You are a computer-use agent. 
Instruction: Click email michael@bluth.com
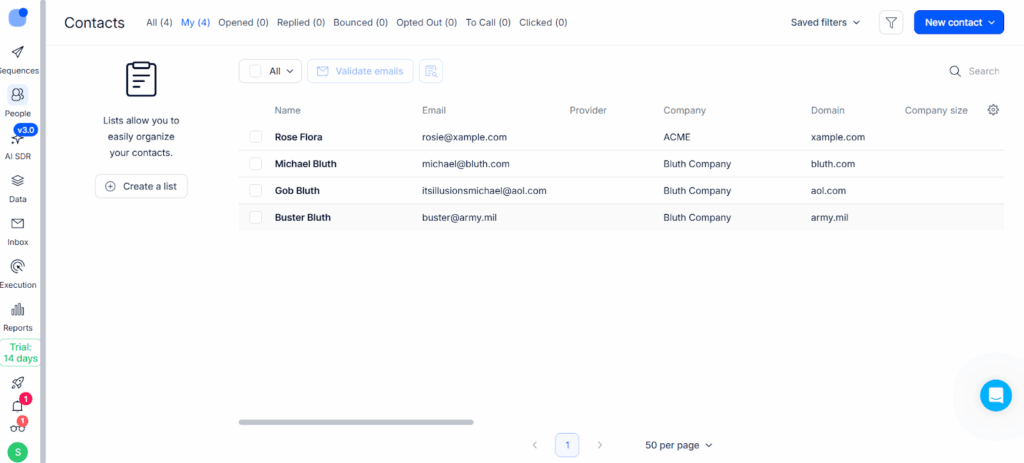click(x=466, y=164)
